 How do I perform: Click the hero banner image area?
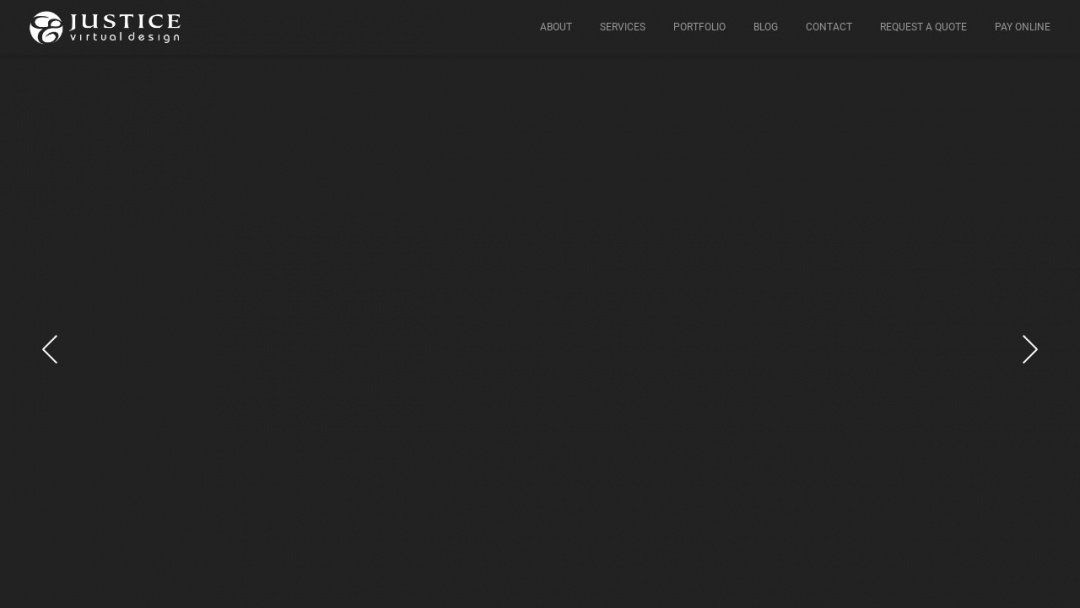tap(540, 330)
